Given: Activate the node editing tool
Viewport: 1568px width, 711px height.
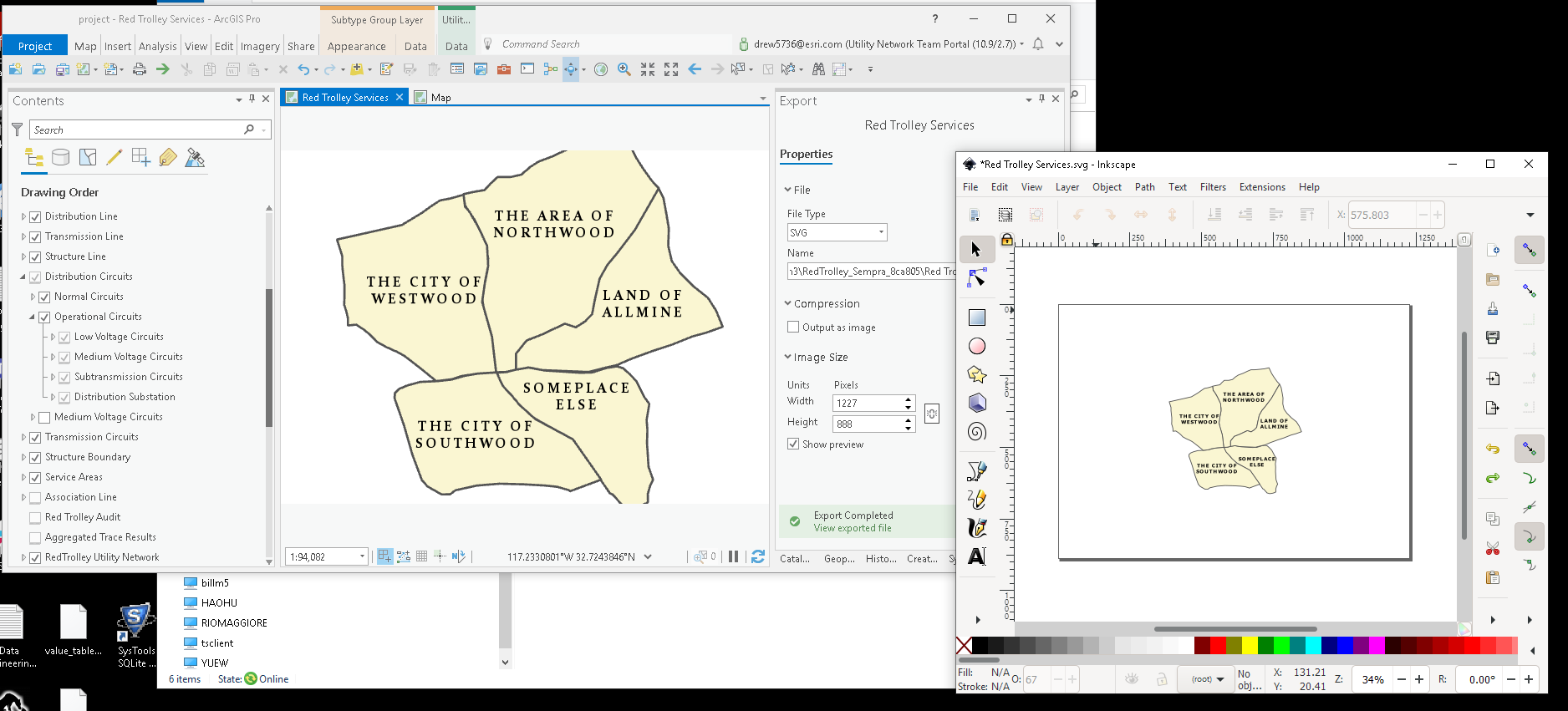Looking at the screenshot, I should pyautogui.click(x=976, y=277).
